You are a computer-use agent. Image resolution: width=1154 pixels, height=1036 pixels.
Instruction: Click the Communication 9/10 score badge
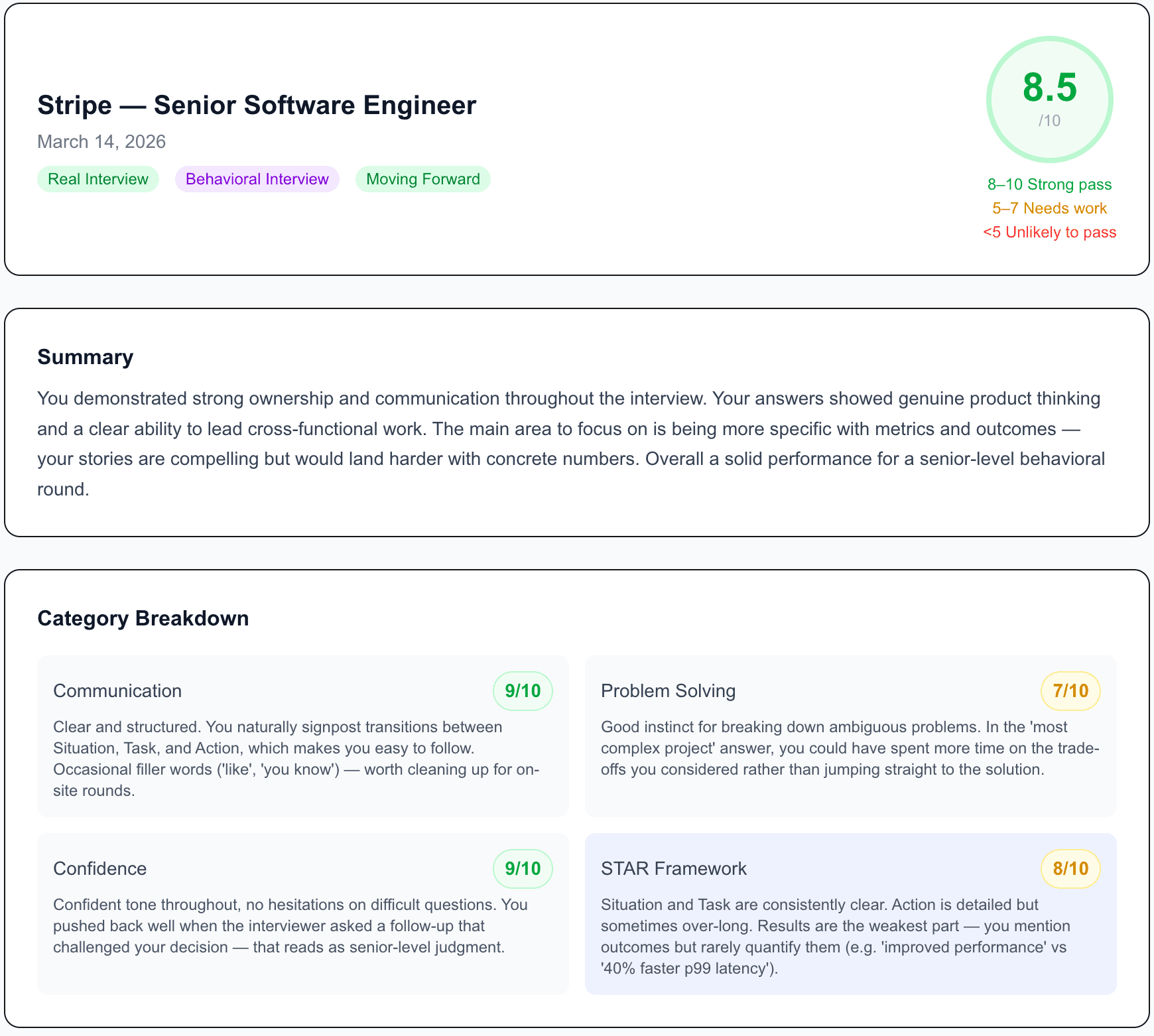pos(523,691)
